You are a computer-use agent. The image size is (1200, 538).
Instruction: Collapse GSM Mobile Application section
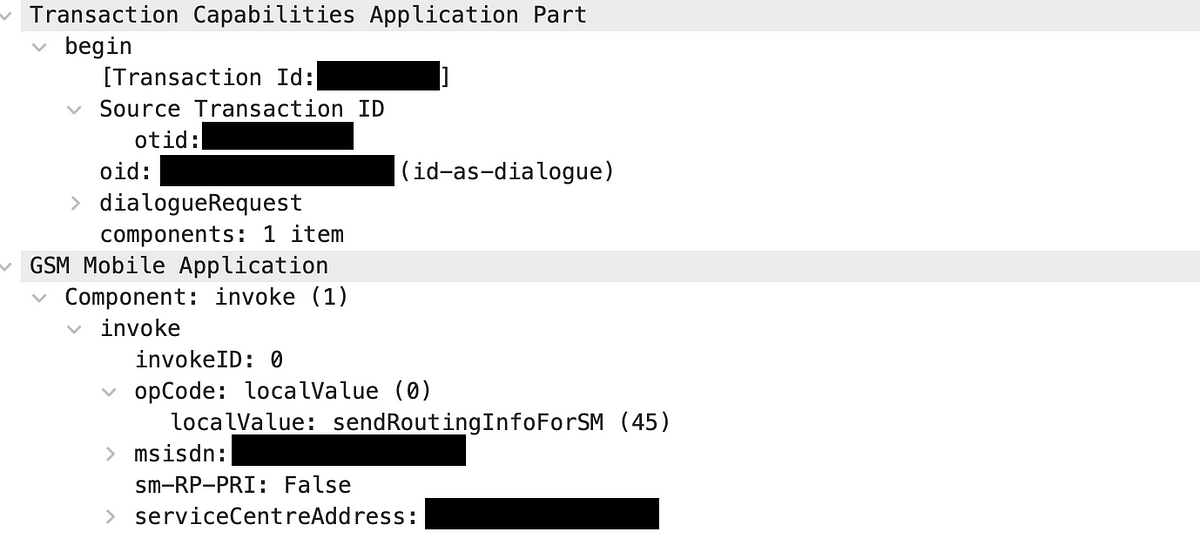click(x=7, y=266)
